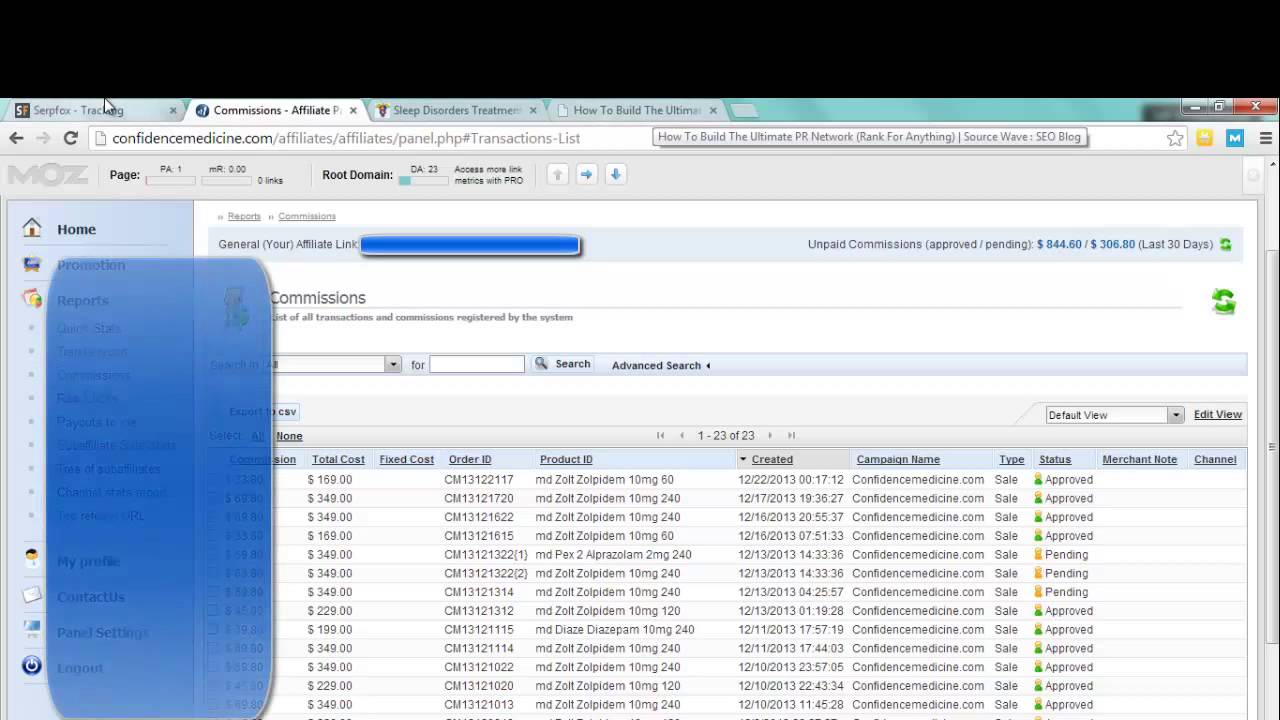Screen dimensions: 1280x720
Task: Sort by Type column header
Action: tap(1012, 459)
